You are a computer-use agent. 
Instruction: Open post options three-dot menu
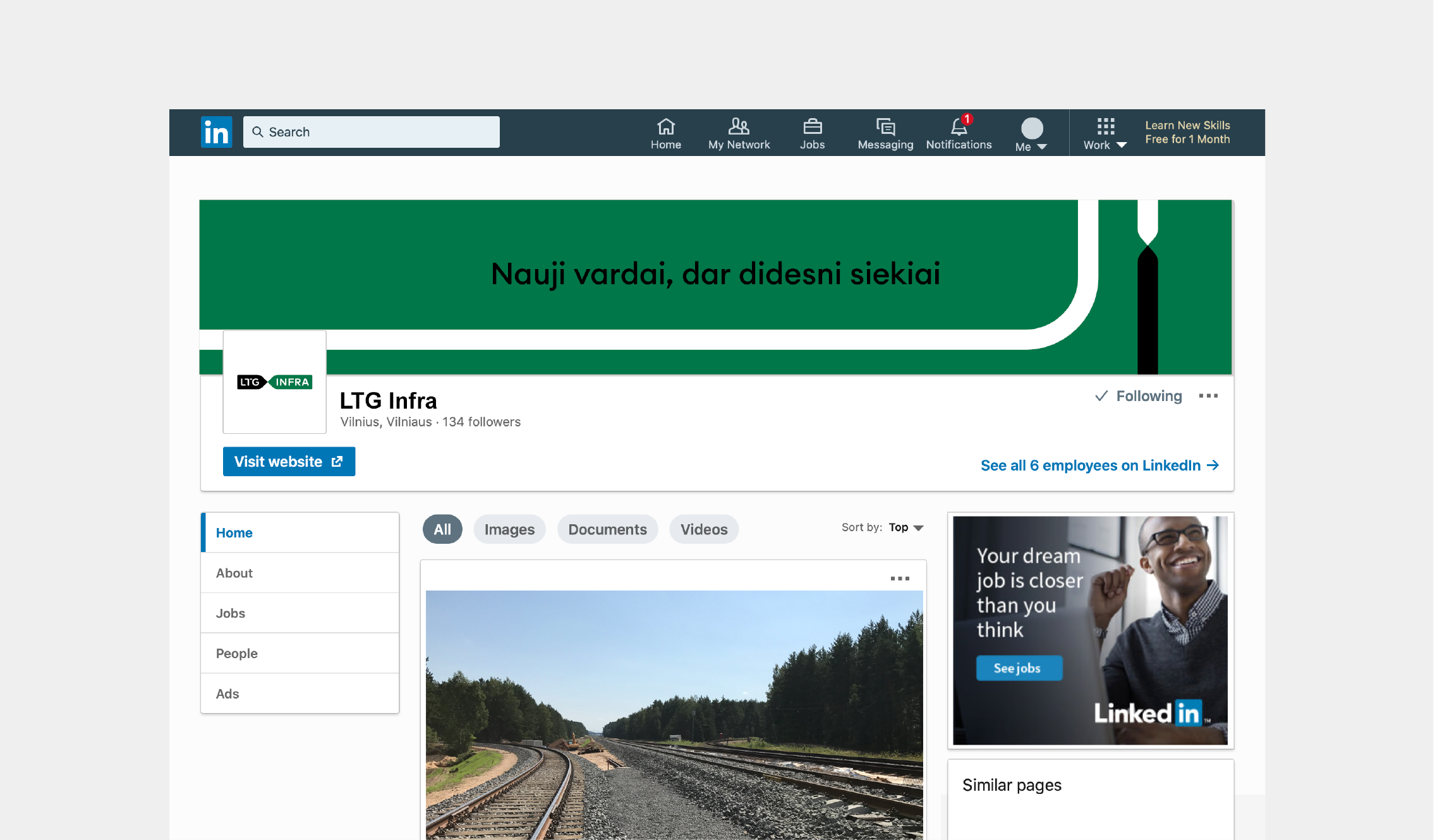click(x=899, y=579)
